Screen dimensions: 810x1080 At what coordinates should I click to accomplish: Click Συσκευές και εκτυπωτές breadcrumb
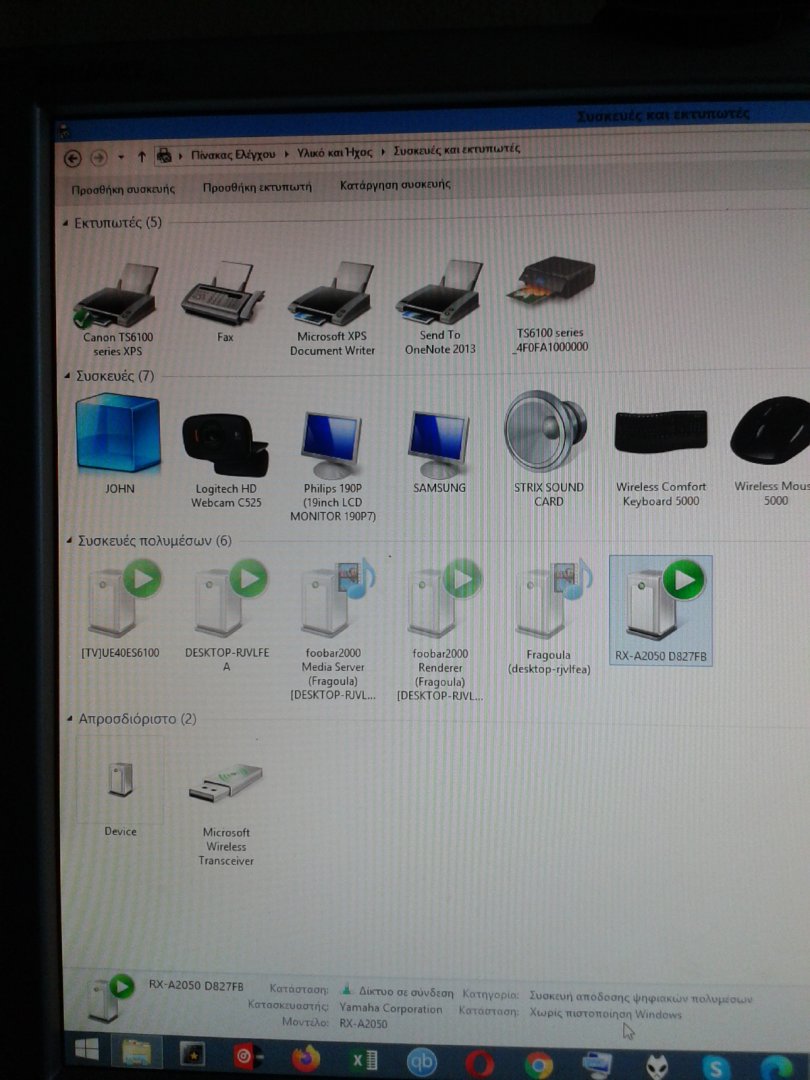click(457, 149)
